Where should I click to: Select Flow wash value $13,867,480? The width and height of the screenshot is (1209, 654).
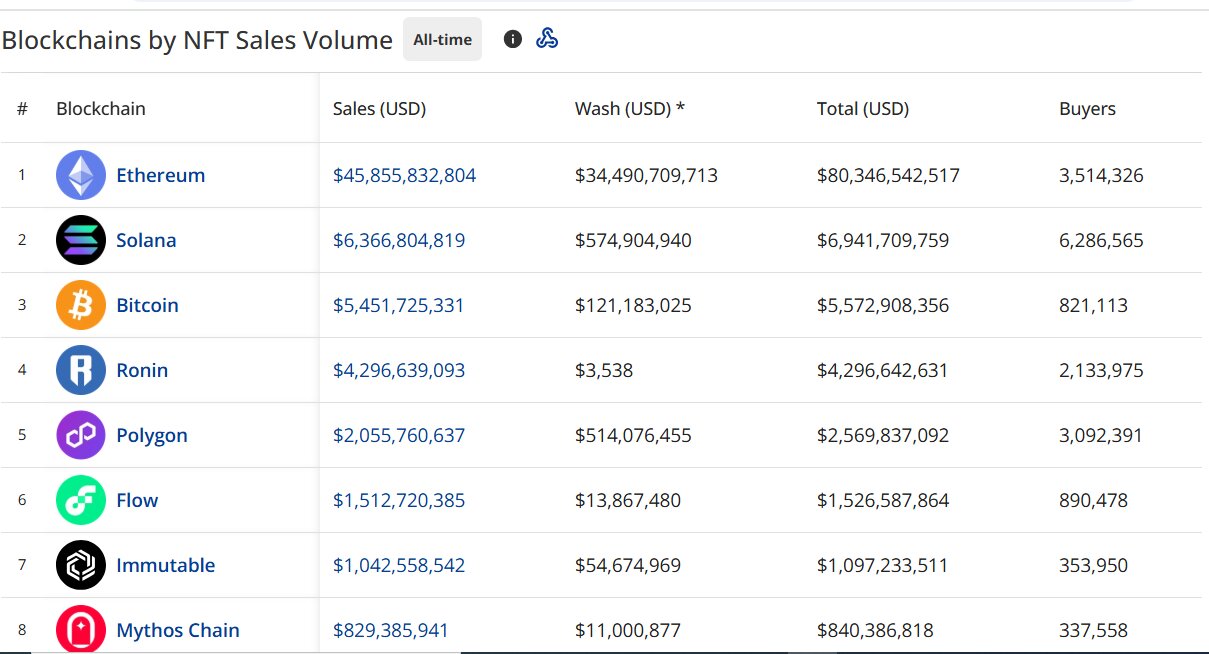coord(628,500)
